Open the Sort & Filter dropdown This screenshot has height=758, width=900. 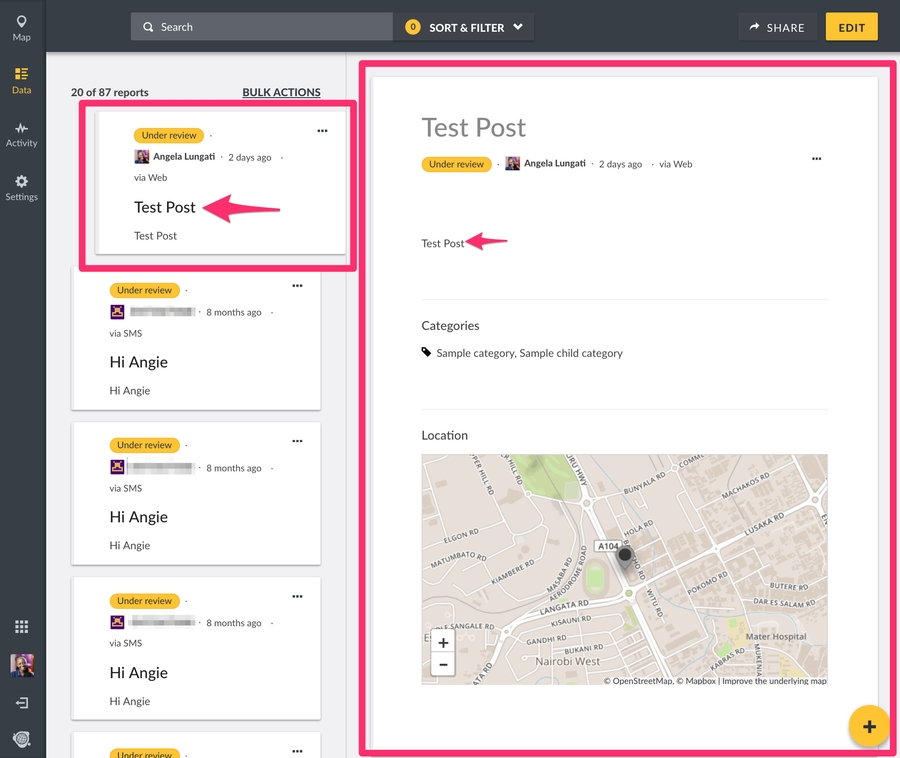click(465, 27)
